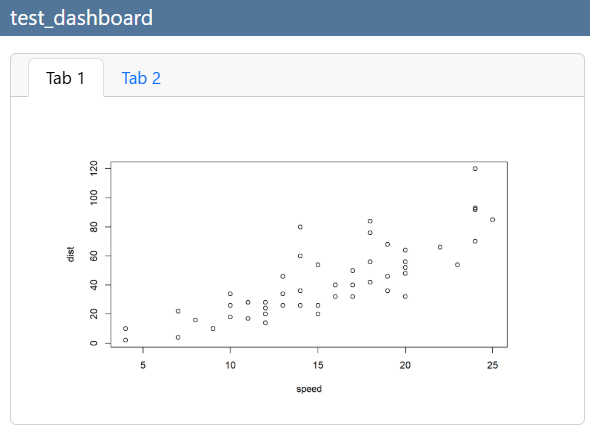Click the x-axis tick label 15
Viewport: 590px width, 432px height.
pyautogui.click(x=318, y=365)
